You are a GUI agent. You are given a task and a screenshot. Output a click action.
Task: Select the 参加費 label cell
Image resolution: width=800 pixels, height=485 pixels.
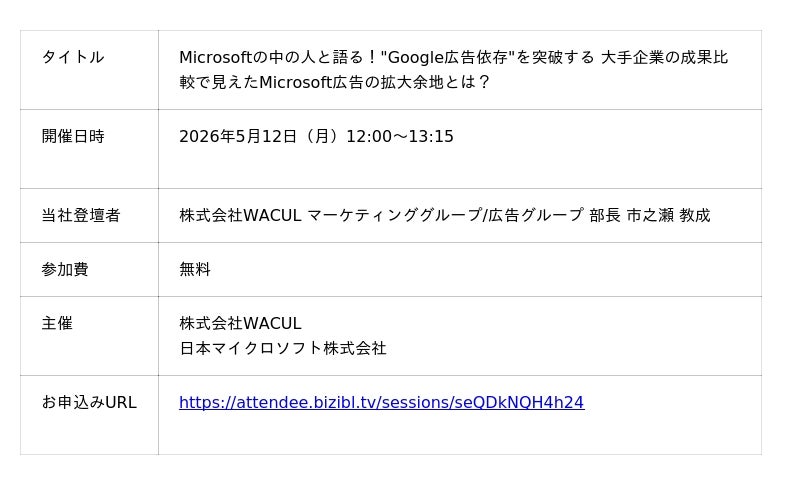coord(64,269)
